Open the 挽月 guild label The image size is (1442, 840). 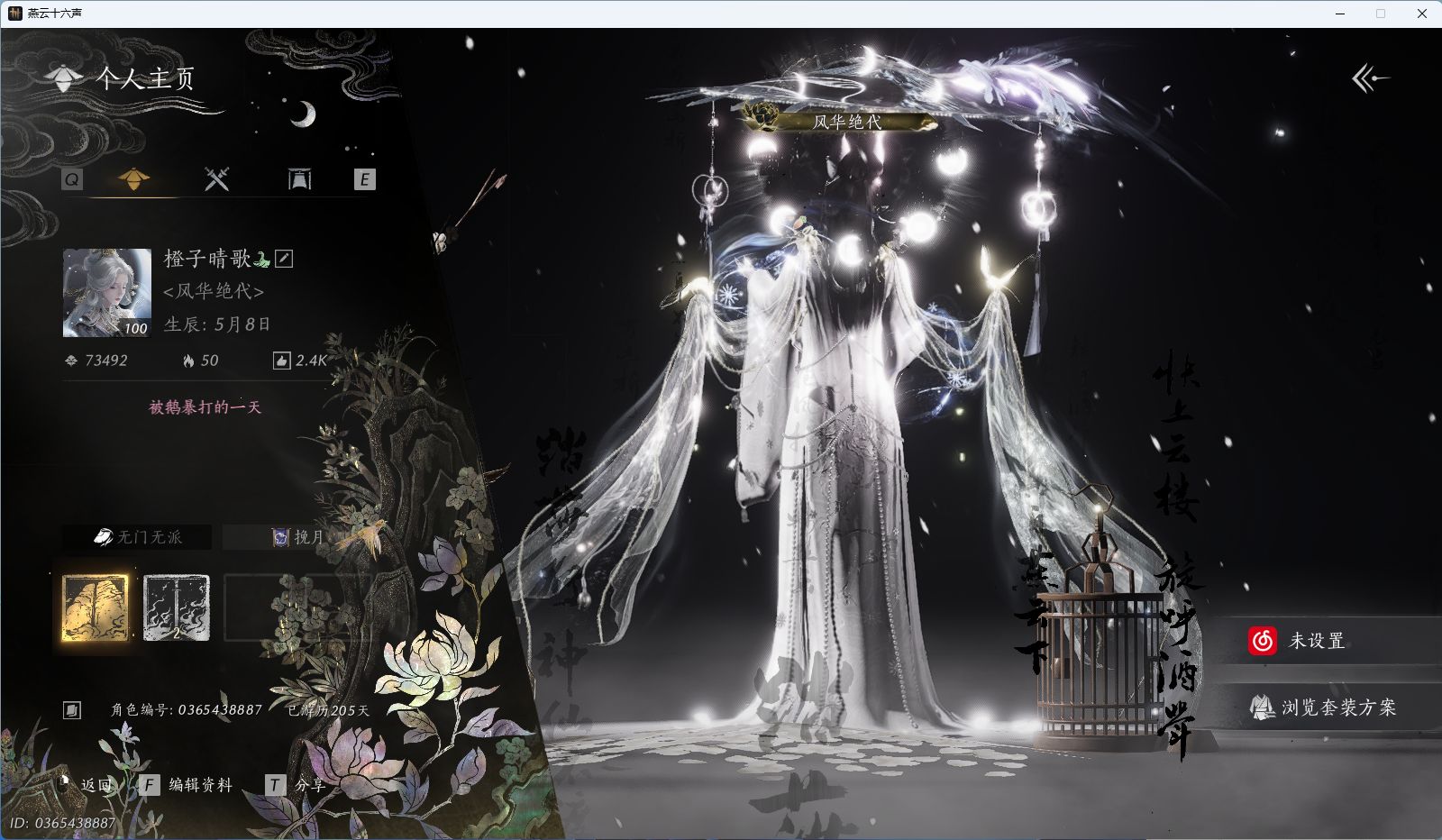tap(297, 537)
